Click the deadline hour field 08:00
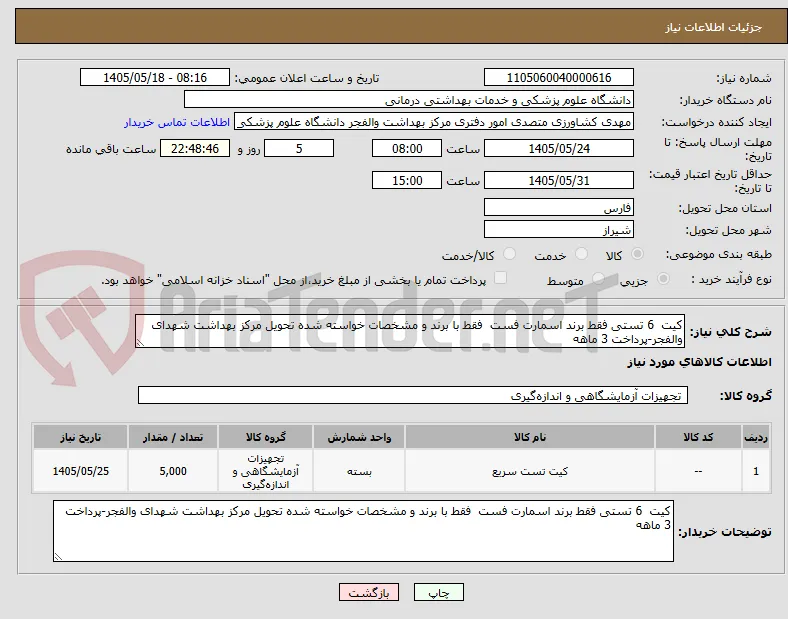Image resolution: width=788 pixels, height=619 pixels. (x=407, y=148)
